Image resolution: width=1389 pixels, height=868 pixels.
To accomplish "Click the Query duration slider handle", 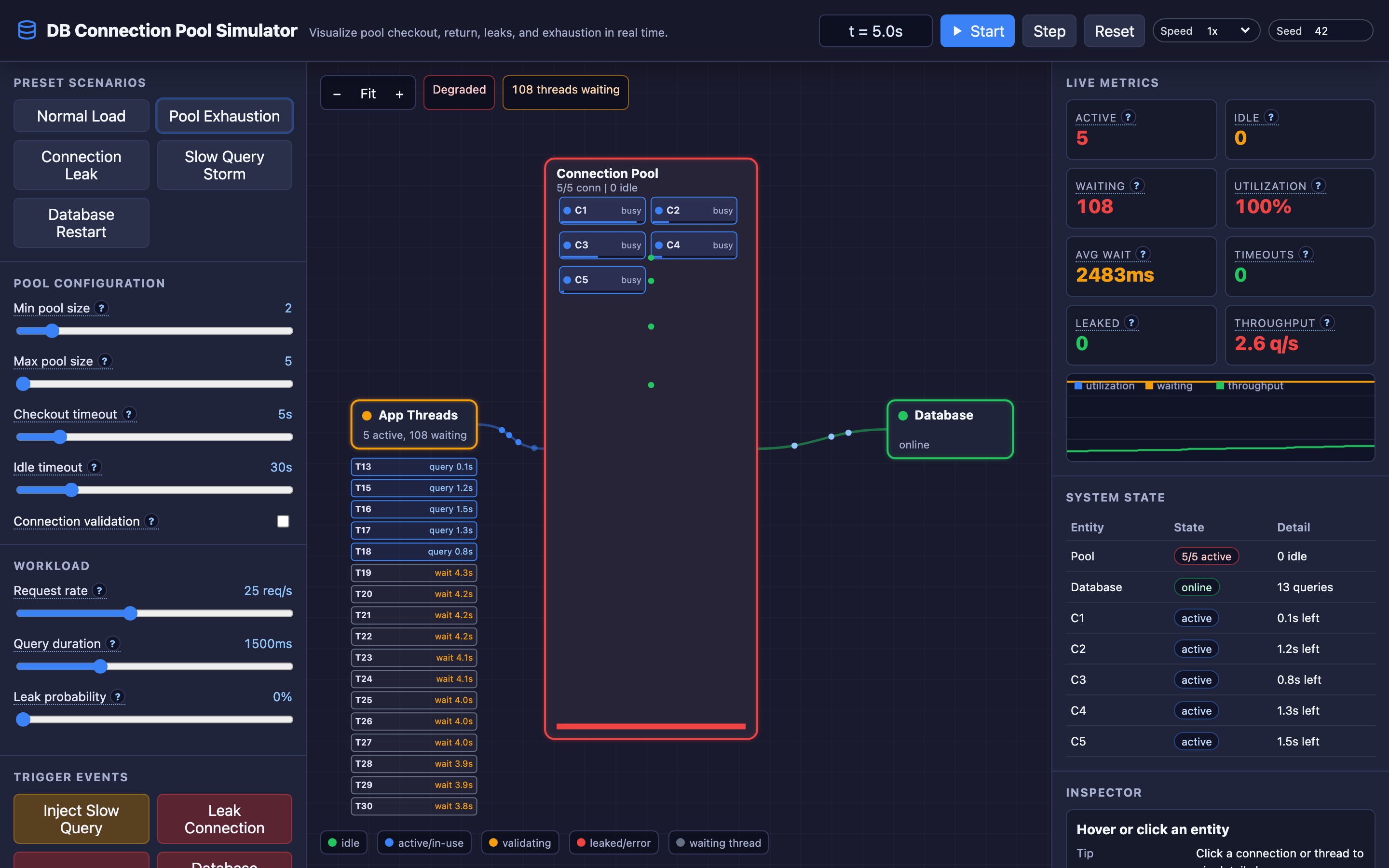I will 100,666.
